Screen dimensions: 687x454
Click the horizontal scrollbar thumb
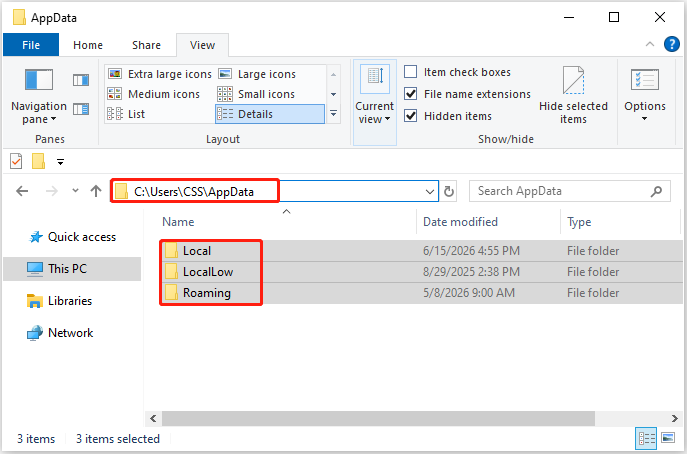(378, 418)
